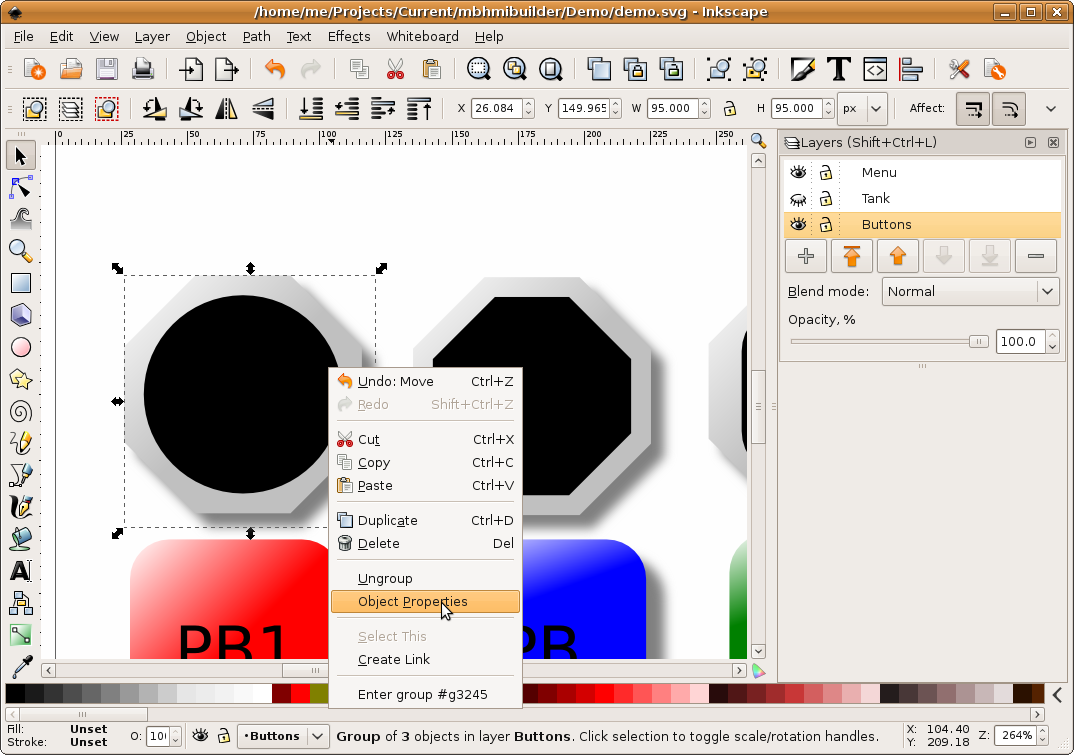Screen dimensions: 1074x755
Task: Select the Spiral tool
Action: (21, 411)
